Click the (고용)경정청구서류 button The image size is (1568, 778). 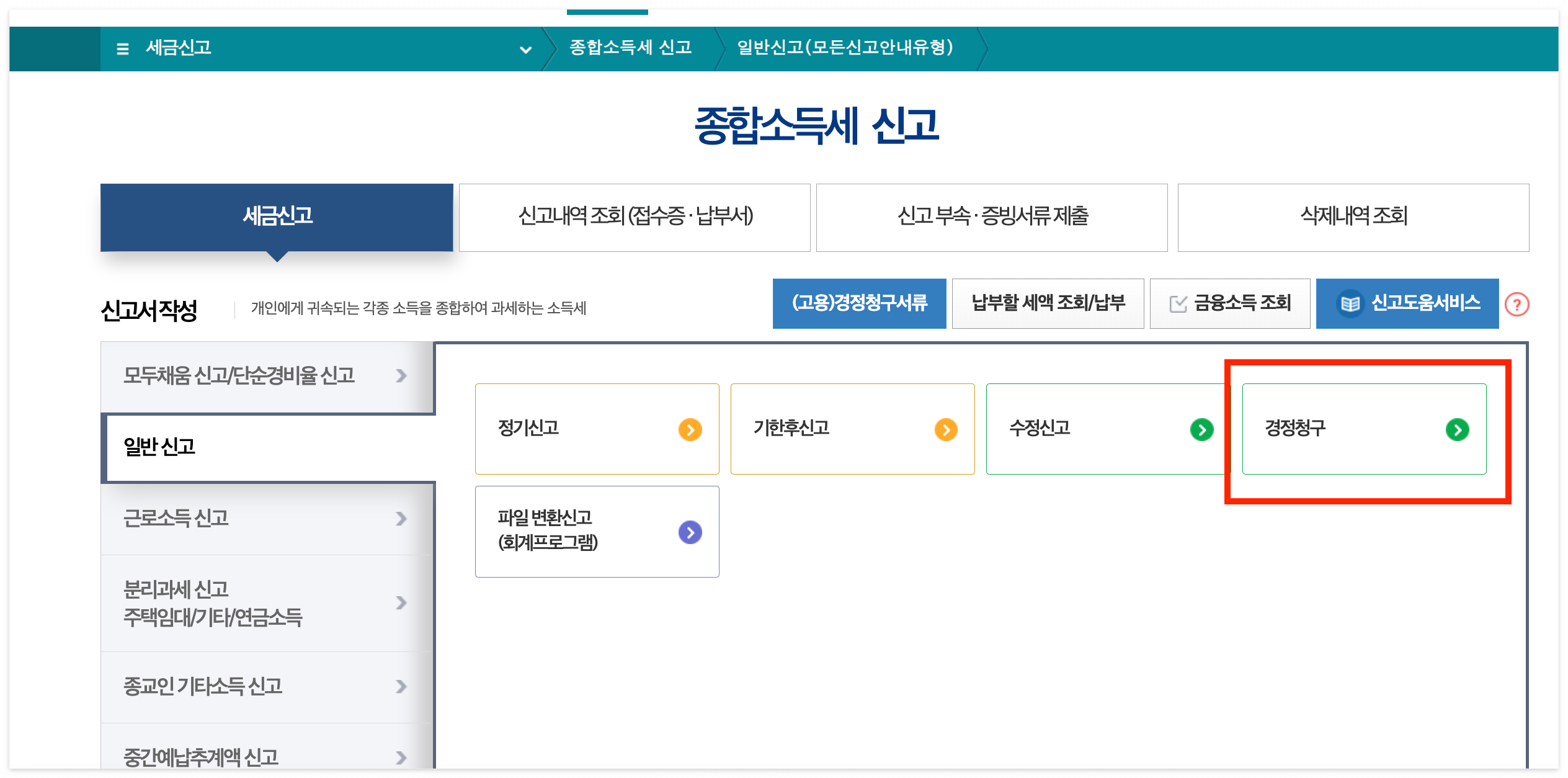859,303
